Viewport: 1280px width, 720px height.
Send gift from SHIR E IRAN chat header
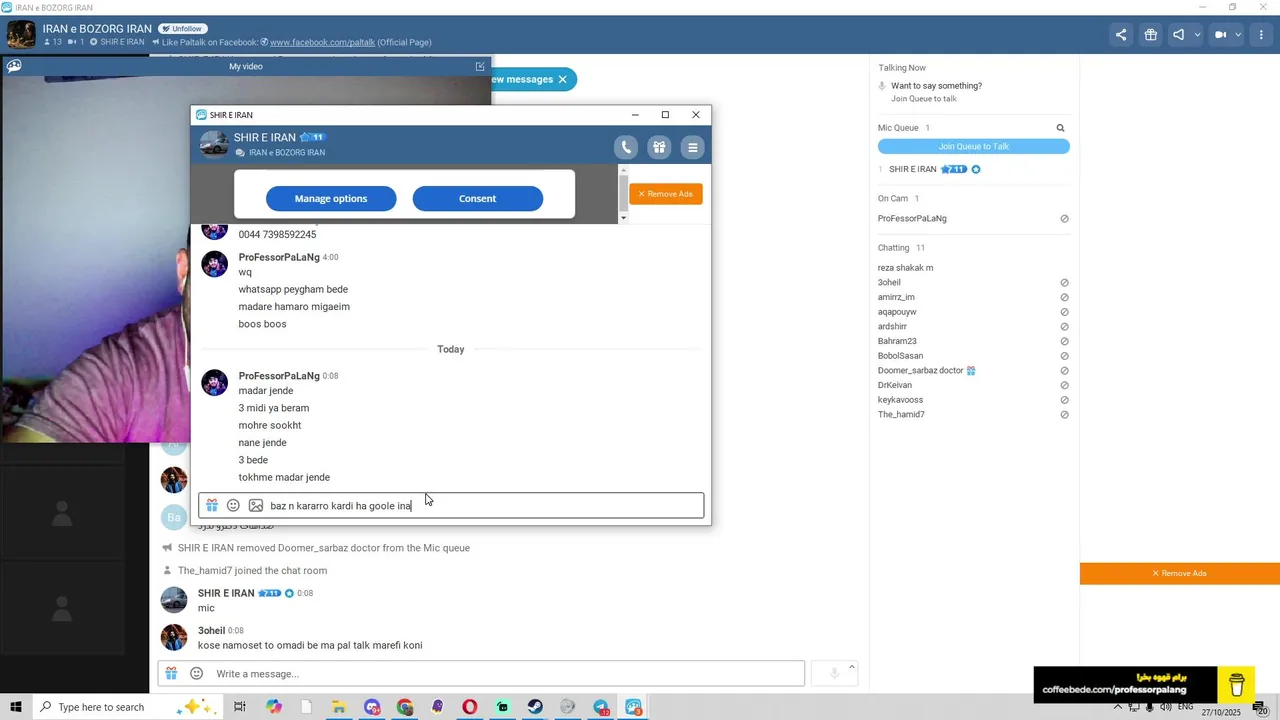659,148
